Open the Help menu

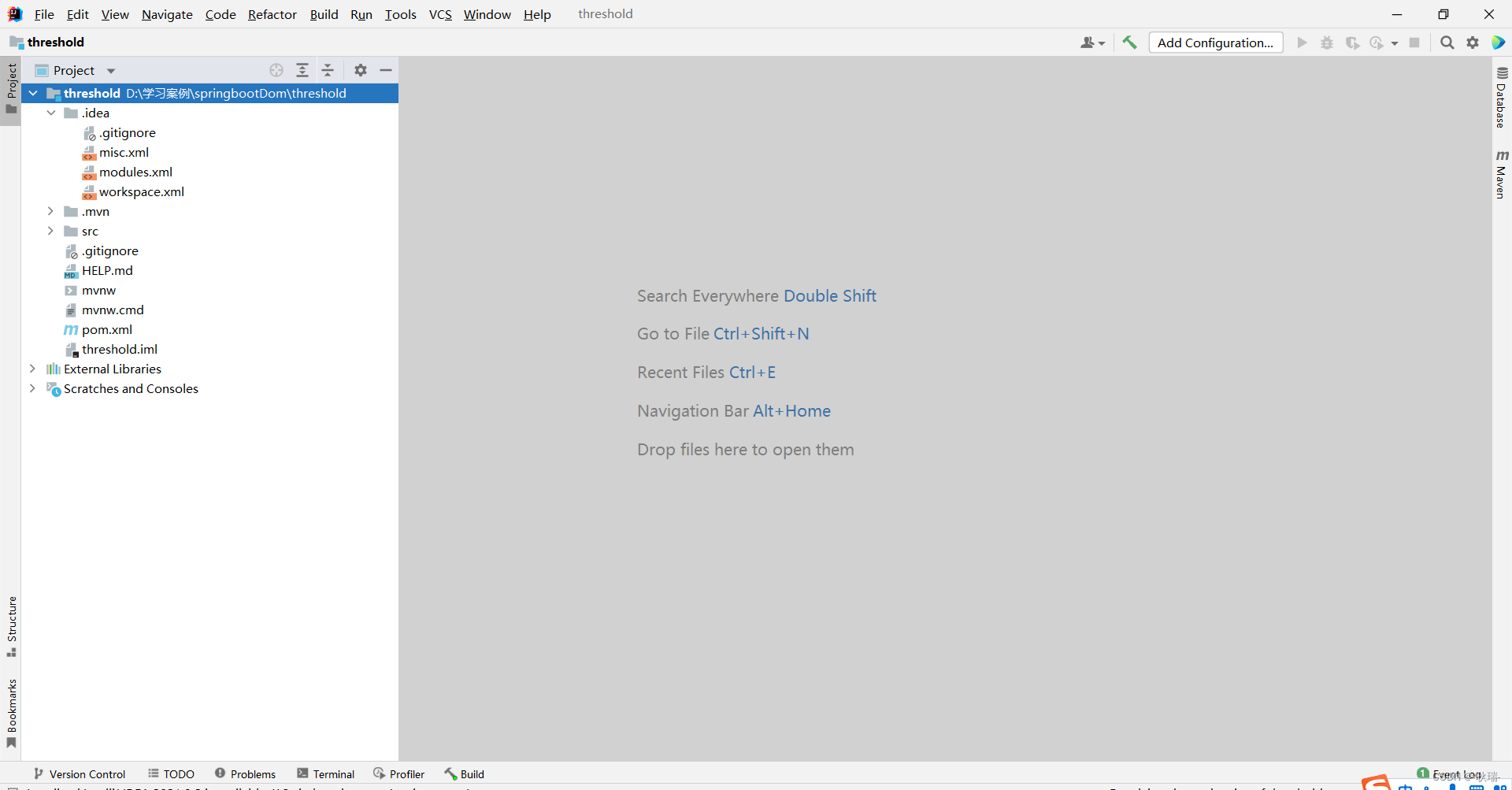coord(537,14)
